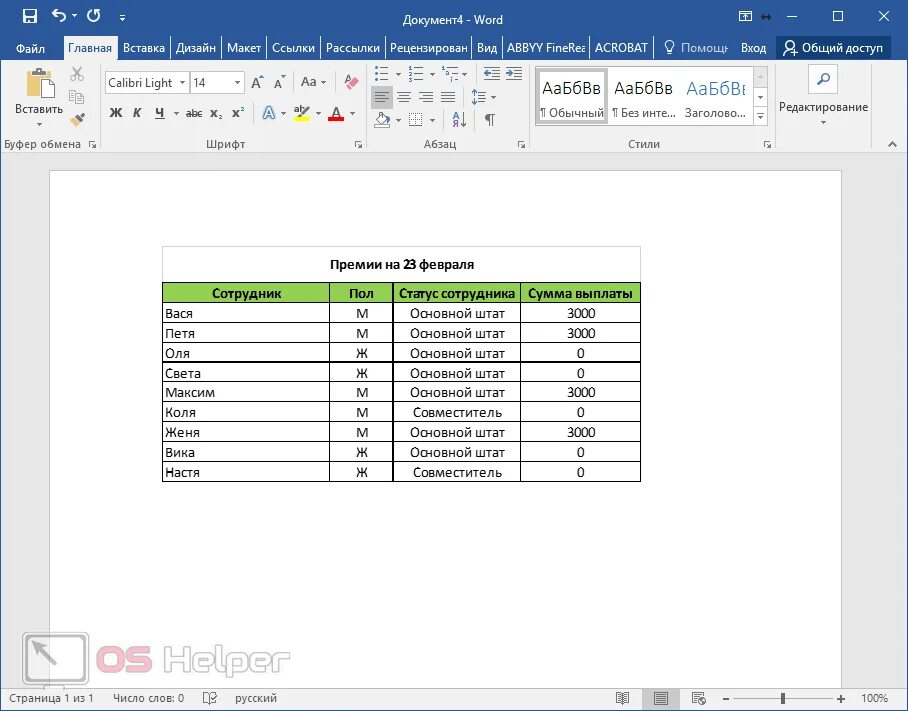
Task: Click the bulleted list icon
Action: point(382,74)
